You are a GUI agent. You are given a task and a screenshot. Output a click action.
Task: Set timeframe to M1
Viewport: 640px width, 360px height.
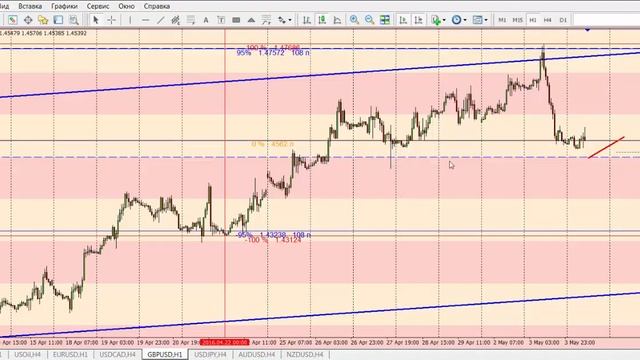click(502, 20)
